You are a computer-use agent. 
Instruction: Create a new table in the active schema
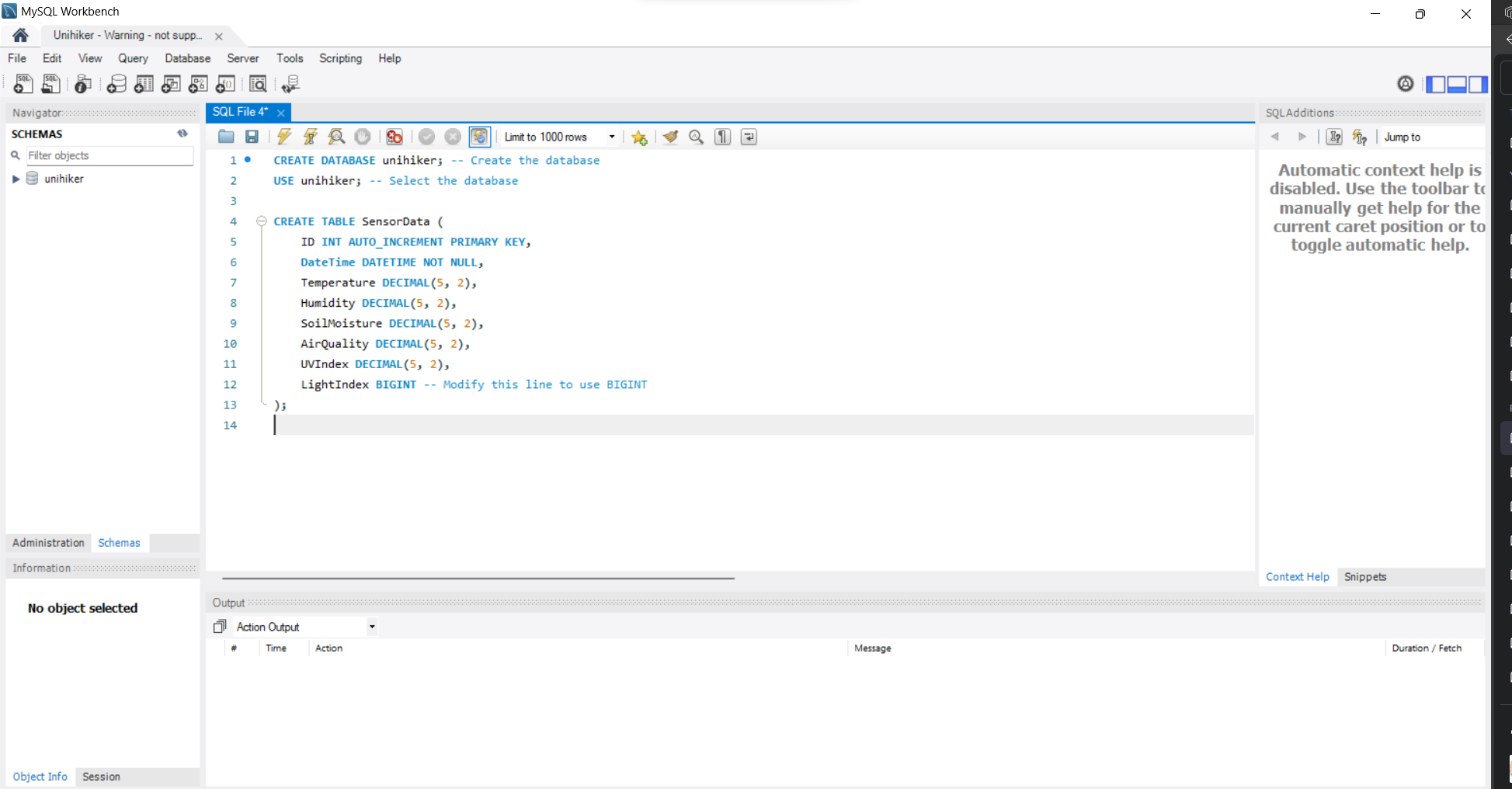(x=144, y=84)
